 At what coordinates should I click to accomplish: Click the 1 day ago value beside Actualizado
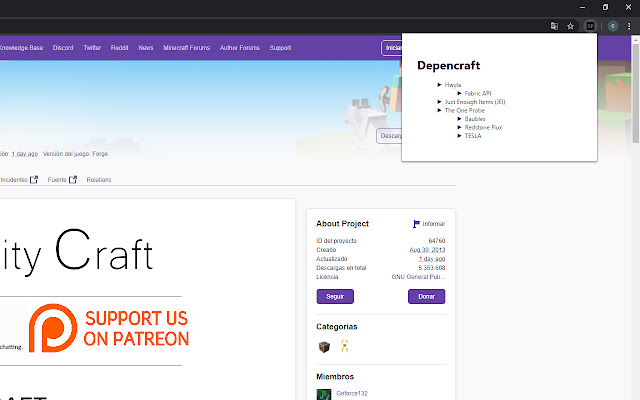coord(432,259)
